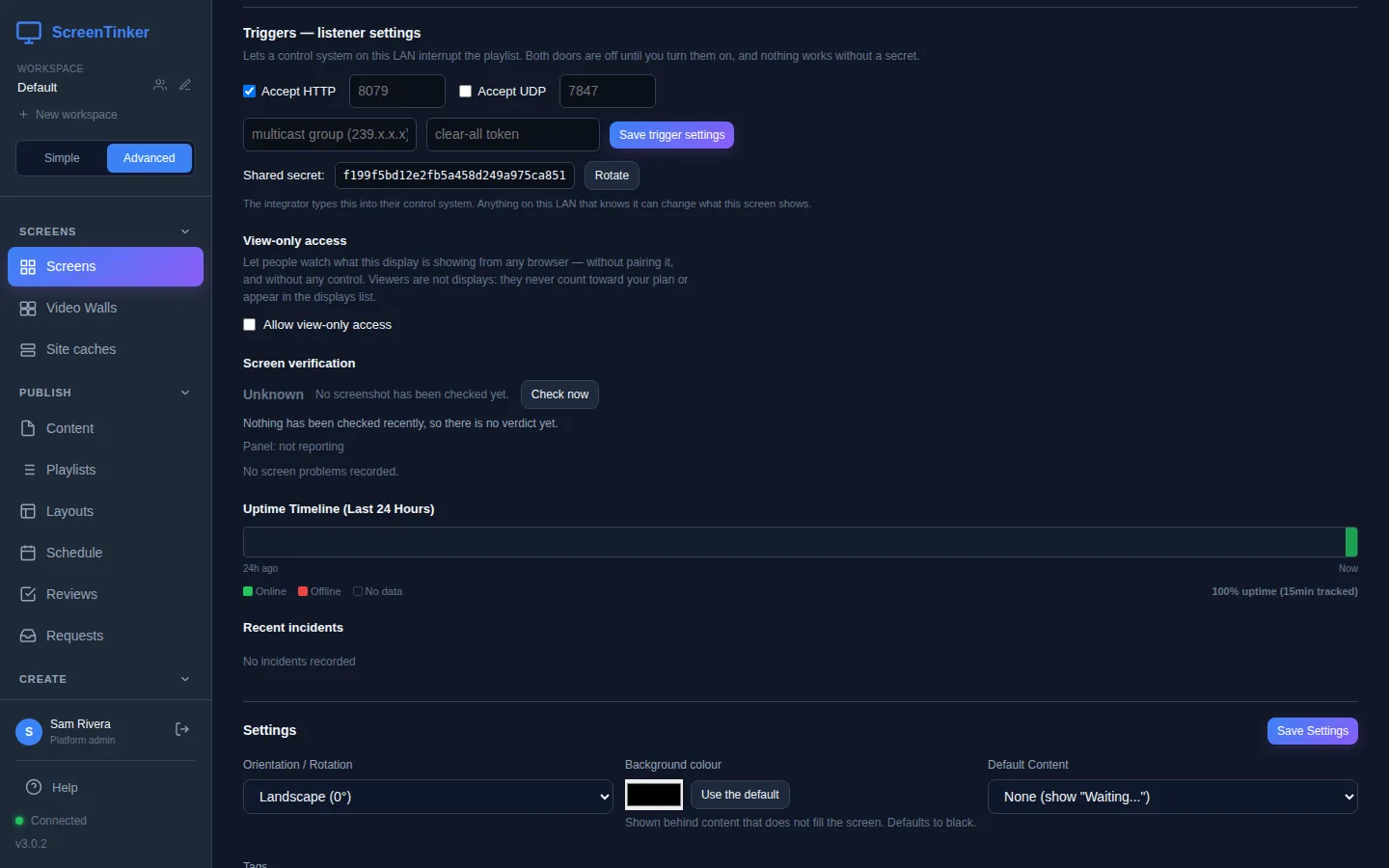Click the Sam Rivera avatar circle

click(29, 732)
